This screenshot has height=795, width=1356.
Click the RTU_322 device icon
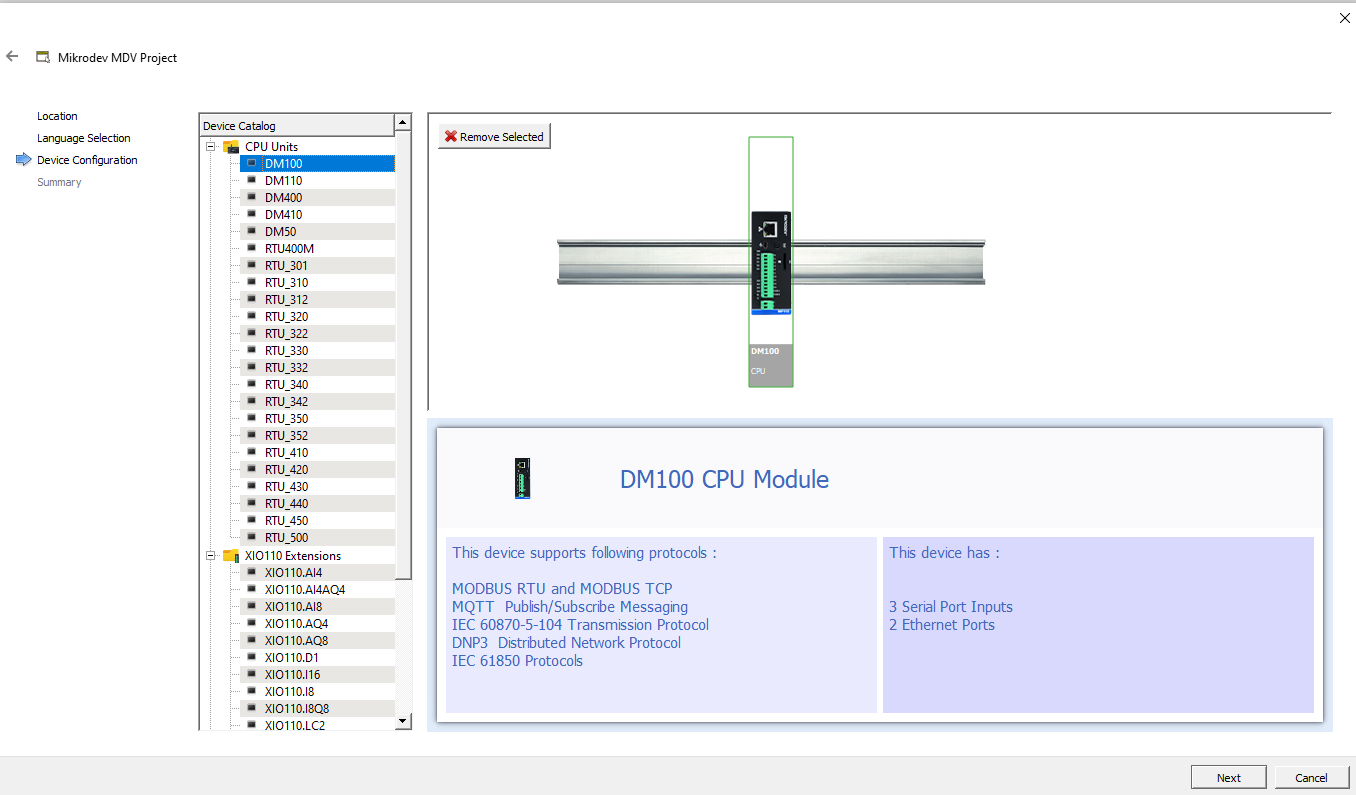[x=252, y=333]
